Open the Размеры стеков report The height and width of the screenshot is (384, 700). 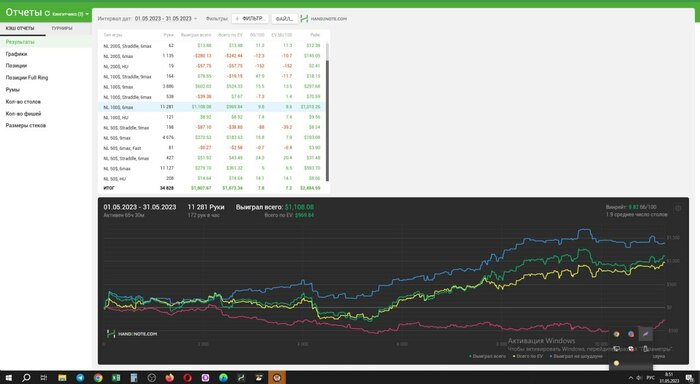coord(46,125)
